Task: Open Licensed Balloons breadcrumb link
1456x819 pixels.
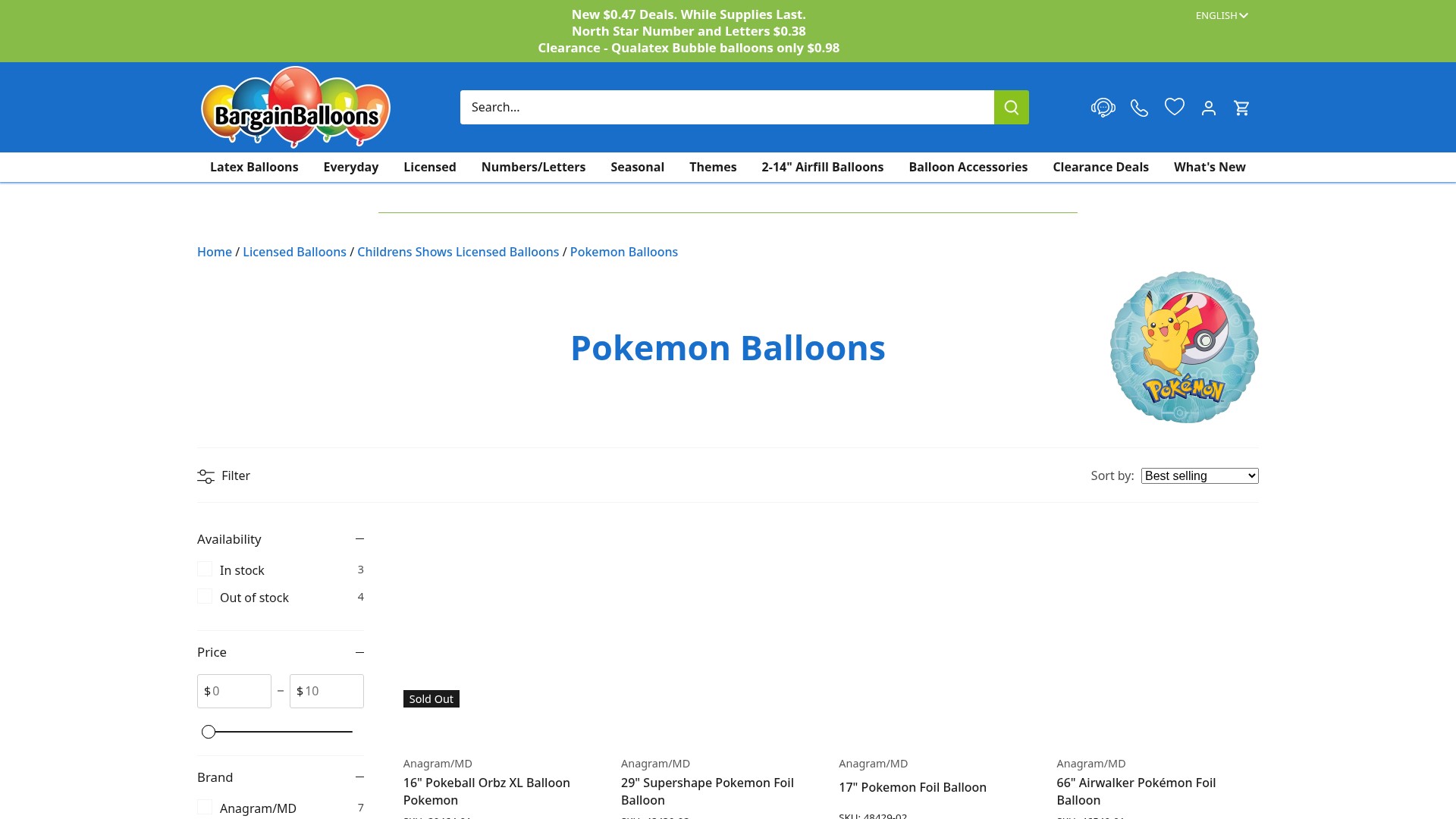Action: point(294,252)
